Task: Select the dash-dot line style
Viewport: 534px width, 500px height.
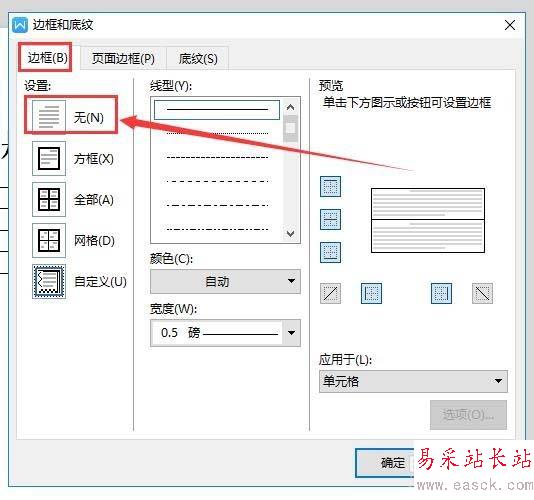Action: (x=217, y=205)
